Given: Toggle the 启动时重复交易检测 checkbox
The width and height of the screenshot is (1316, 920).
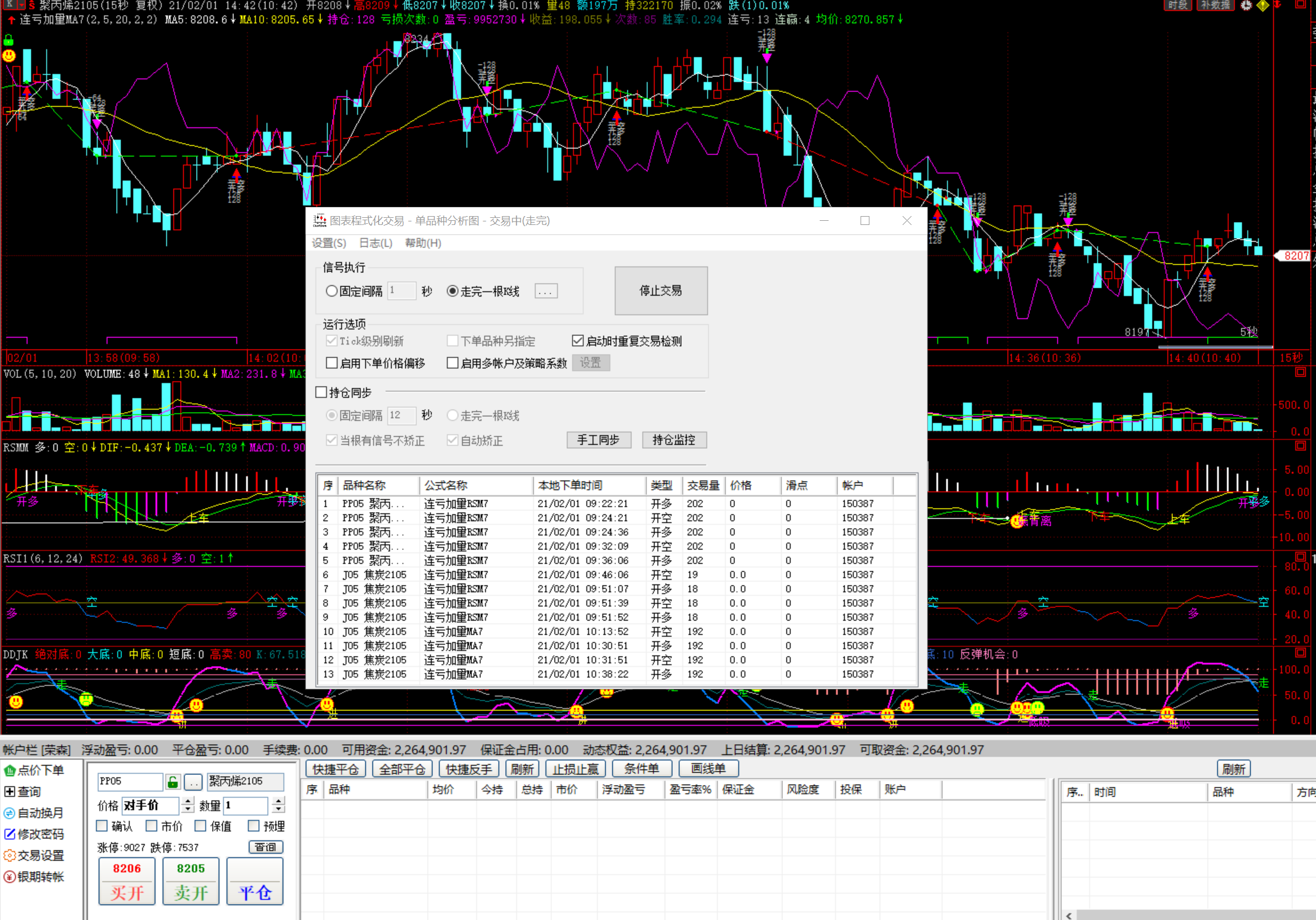Looking at the screenshot, I should [x=578, y=341].
